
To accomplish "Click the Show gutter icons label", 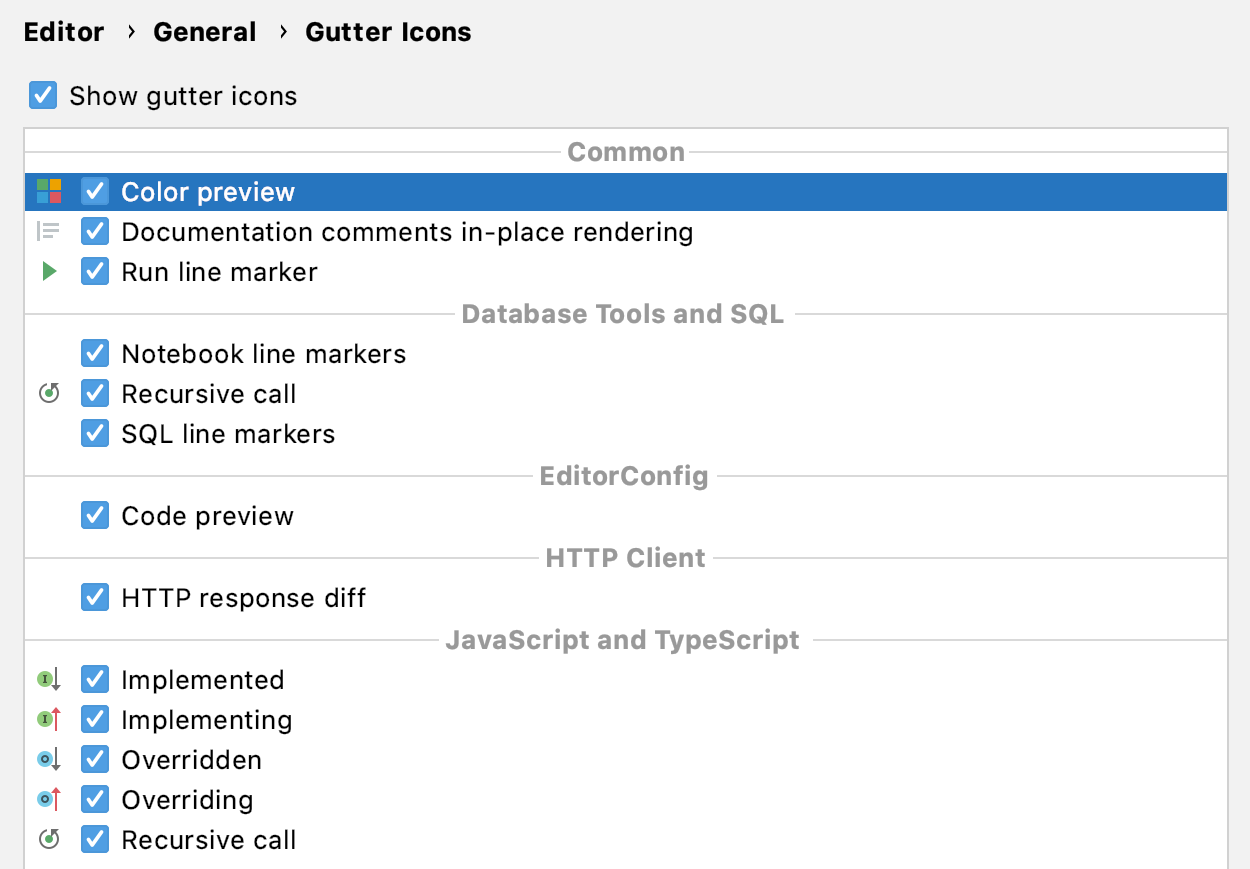I will 183,96.
